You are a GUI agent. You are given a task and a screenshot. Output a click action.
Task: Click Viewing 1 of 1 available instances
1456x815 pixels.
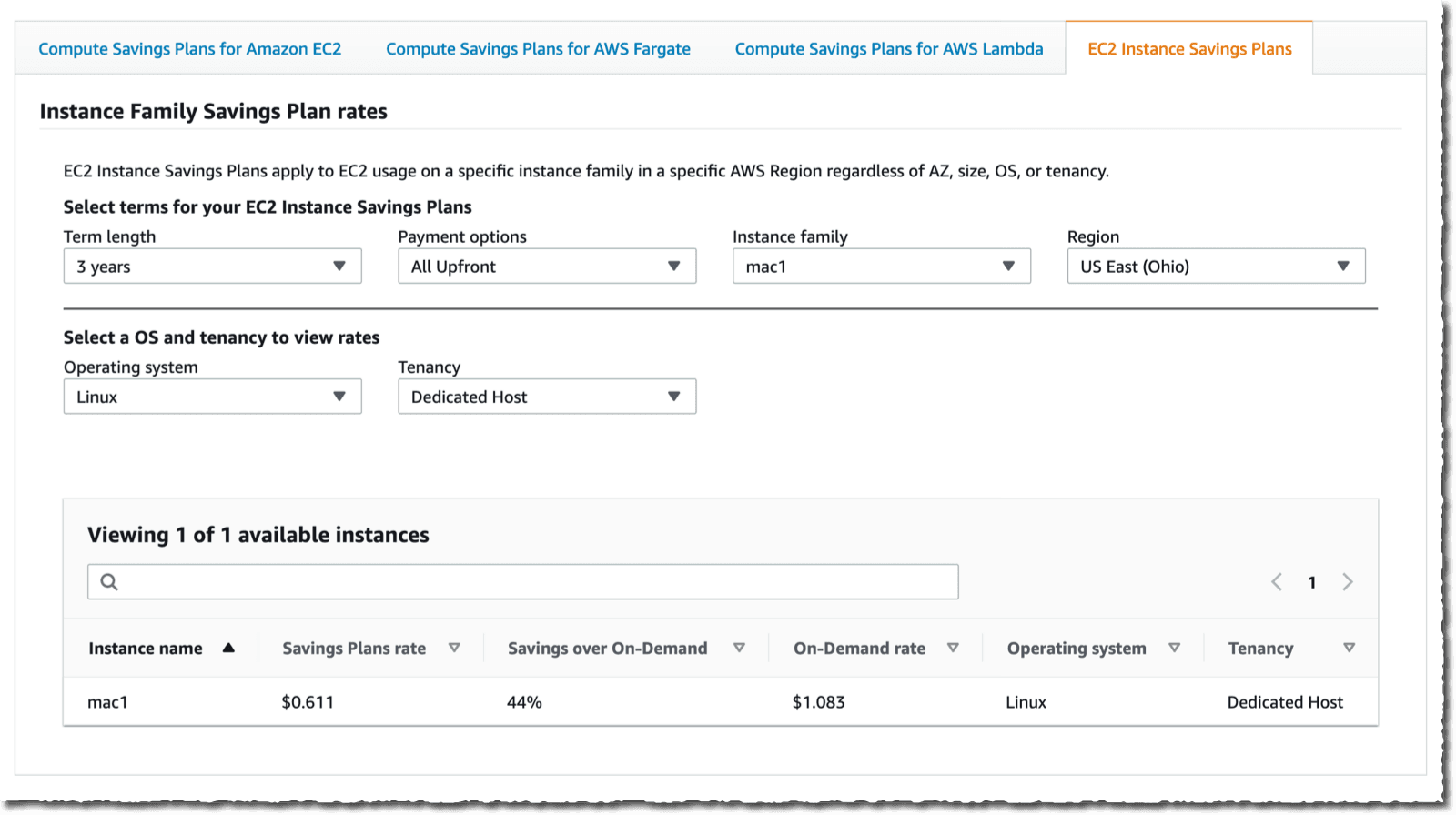pyautogui.click(x=258, y=535)
